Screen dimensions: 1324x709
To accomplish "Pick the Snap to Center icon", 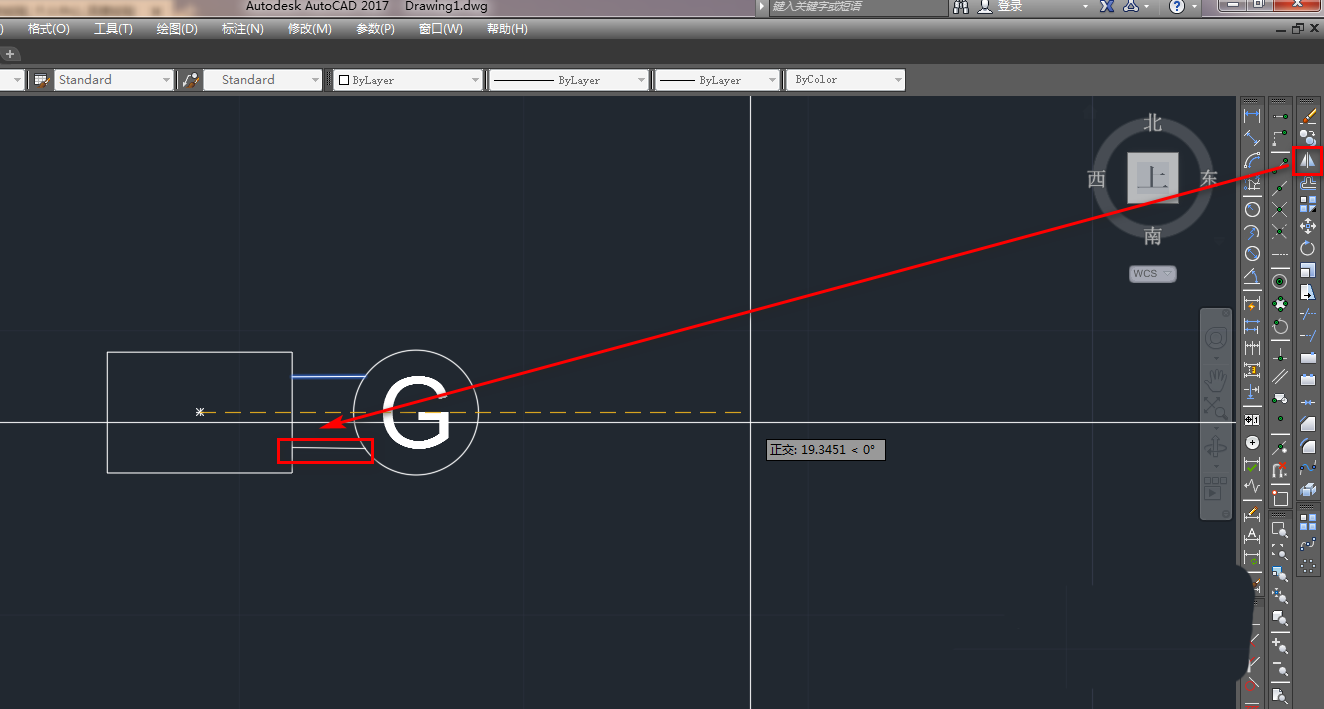I will (x=1279, y=282).
